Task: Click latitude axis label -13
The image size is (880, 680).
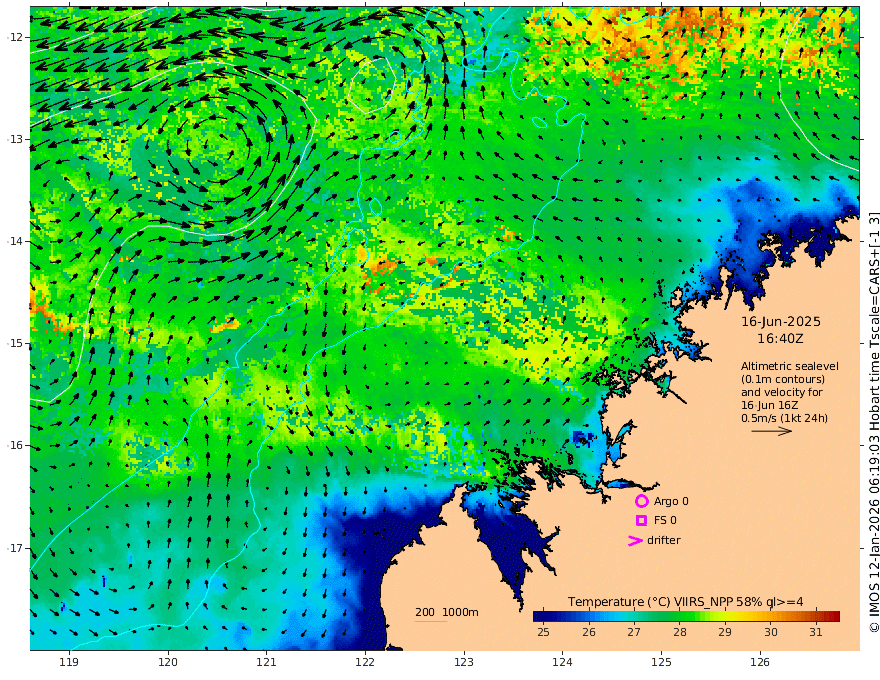Action: coord(15,139)
